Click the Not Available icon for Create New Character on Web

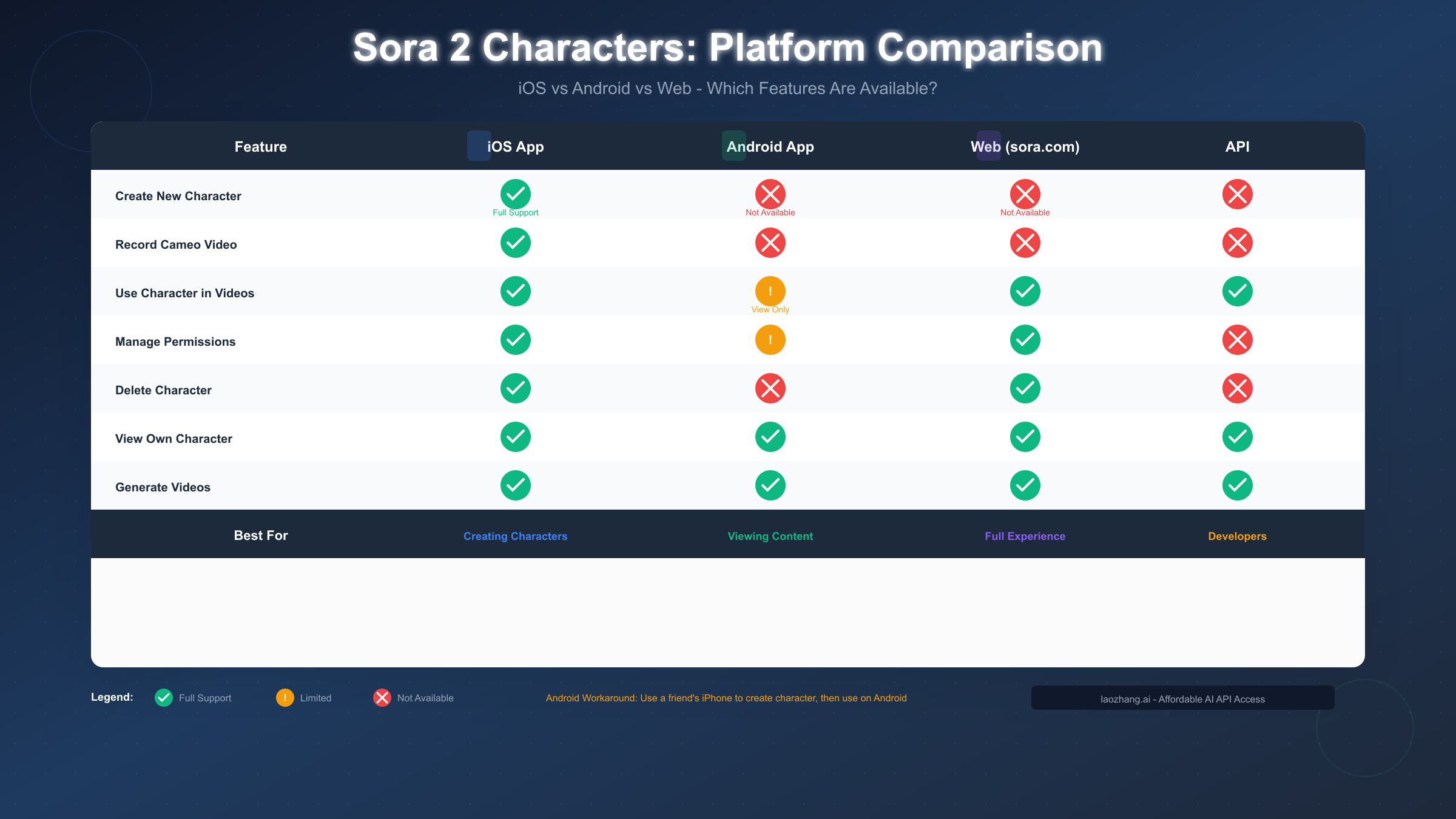coord(1025,194)
